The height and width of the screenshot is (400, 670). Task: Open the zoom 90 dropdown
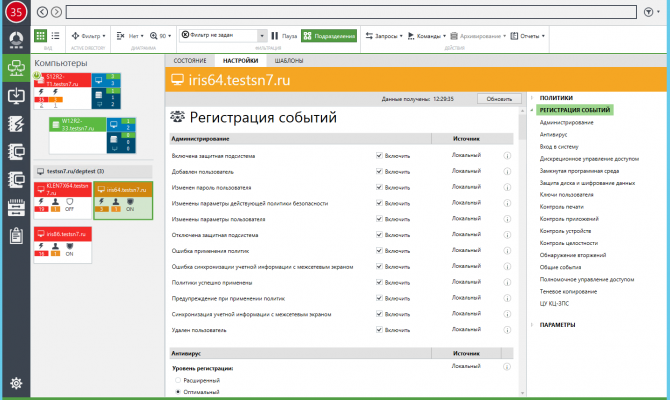[161, 36]
